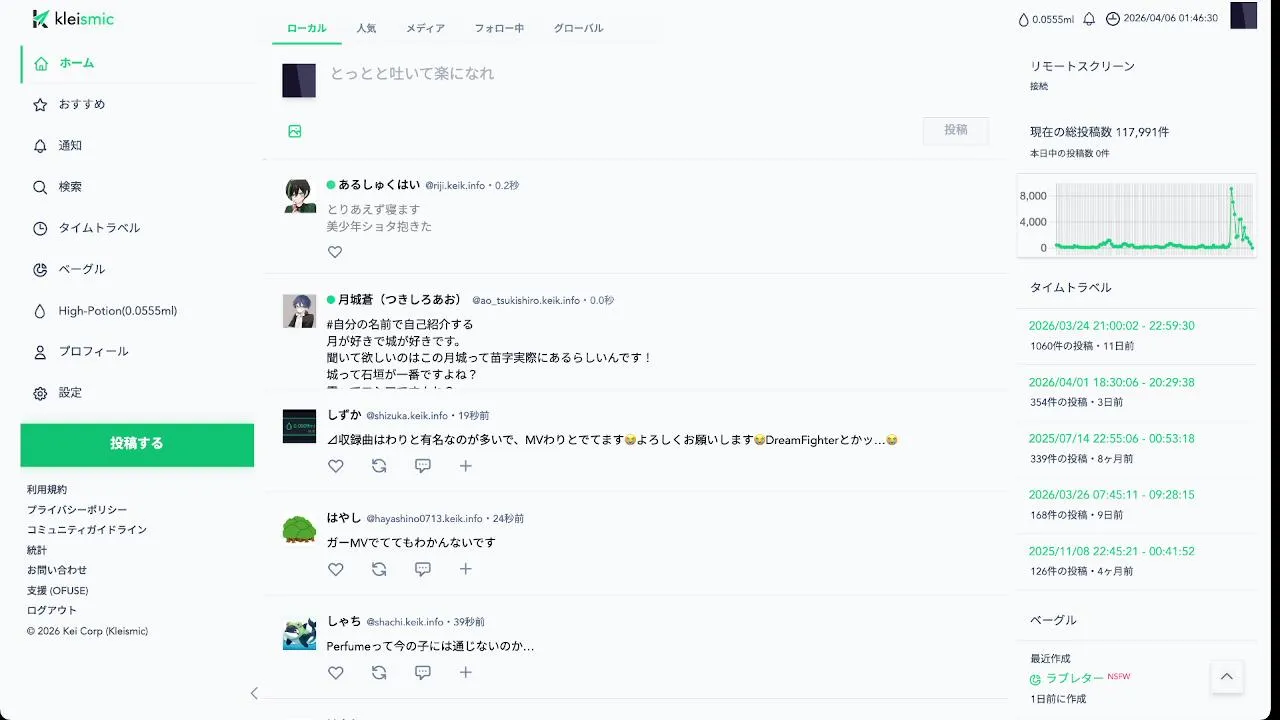
Task: Collapse the left sidebar with chevron
Action: [x=254, y=693]
